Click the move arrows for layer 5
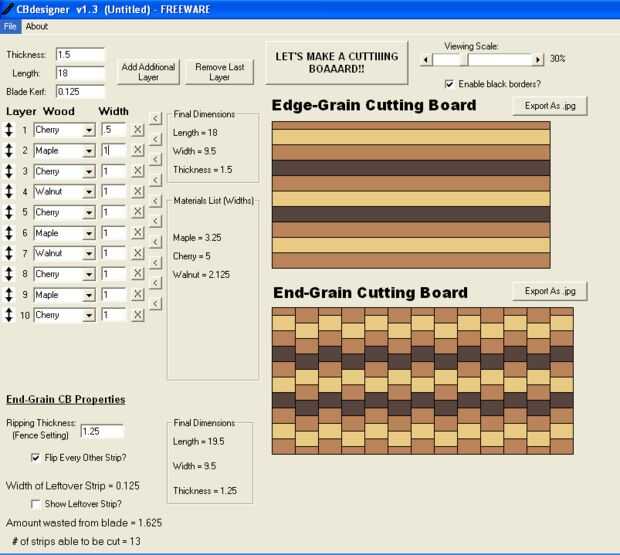Viewport: 620px width, 555px height. tap(9, 212)
